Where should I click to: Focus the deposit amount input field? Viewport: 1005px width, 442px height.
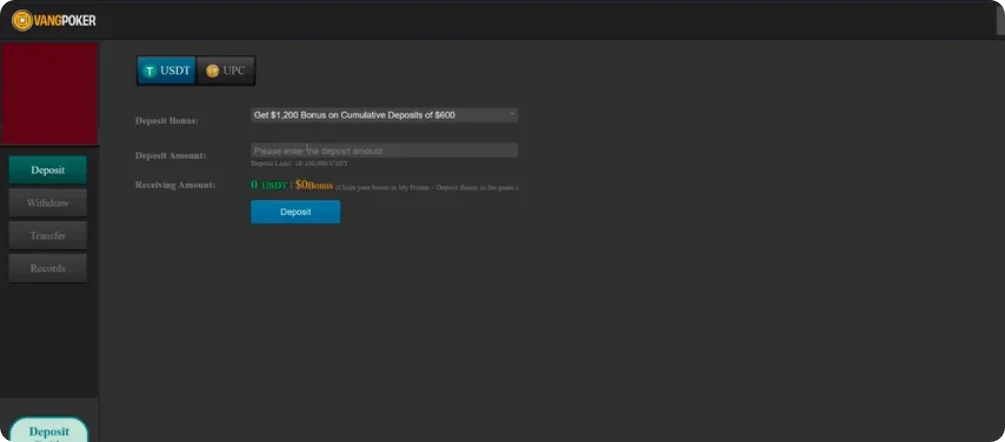[x=384, y=151]
